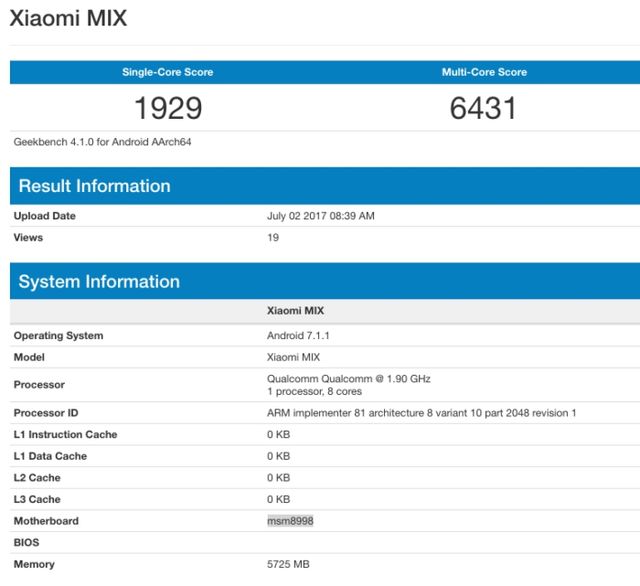Select the Multi-Core Score header

[484, 72]
